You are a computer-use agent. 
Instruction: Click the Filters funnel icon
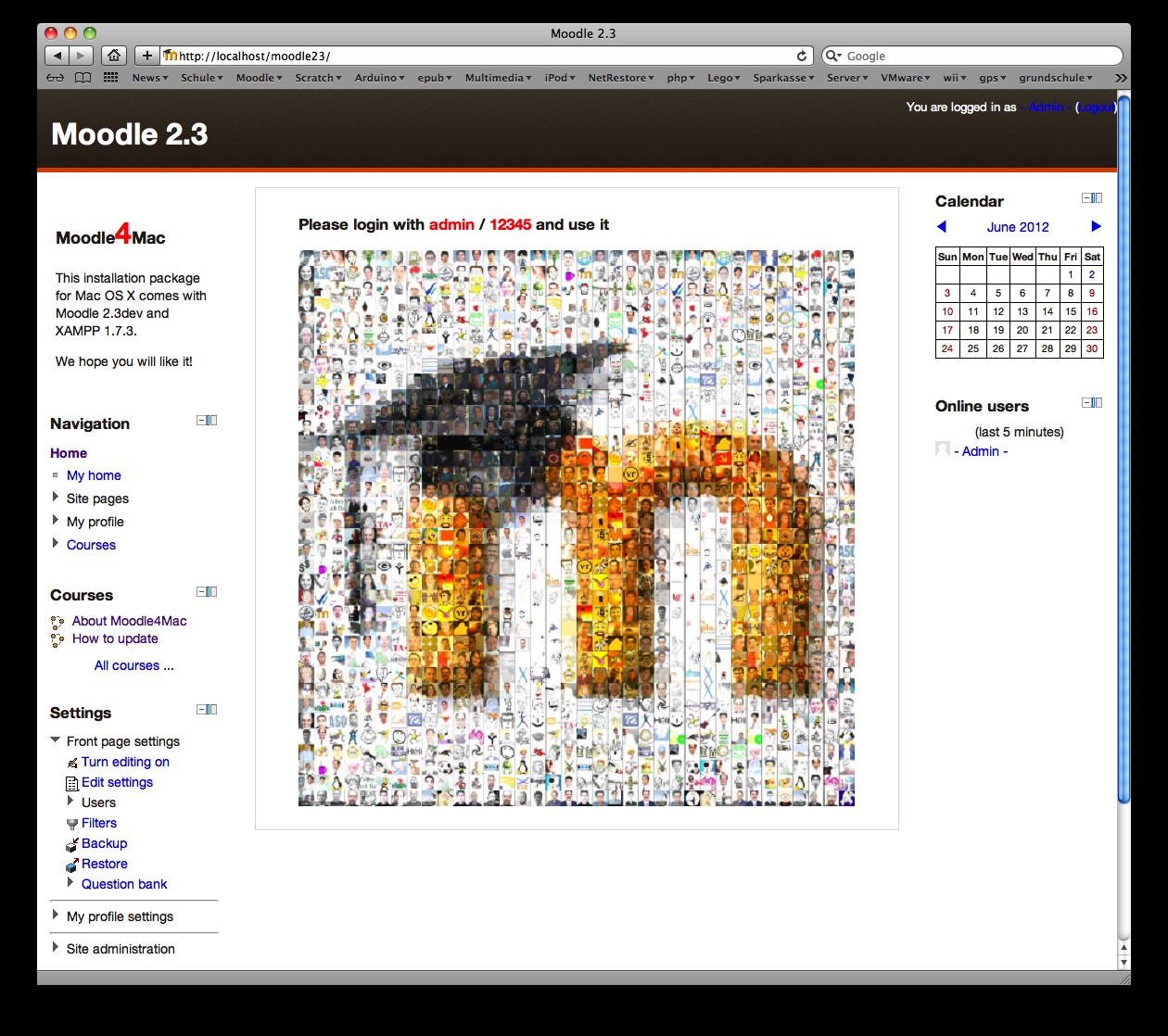point(72,824)
